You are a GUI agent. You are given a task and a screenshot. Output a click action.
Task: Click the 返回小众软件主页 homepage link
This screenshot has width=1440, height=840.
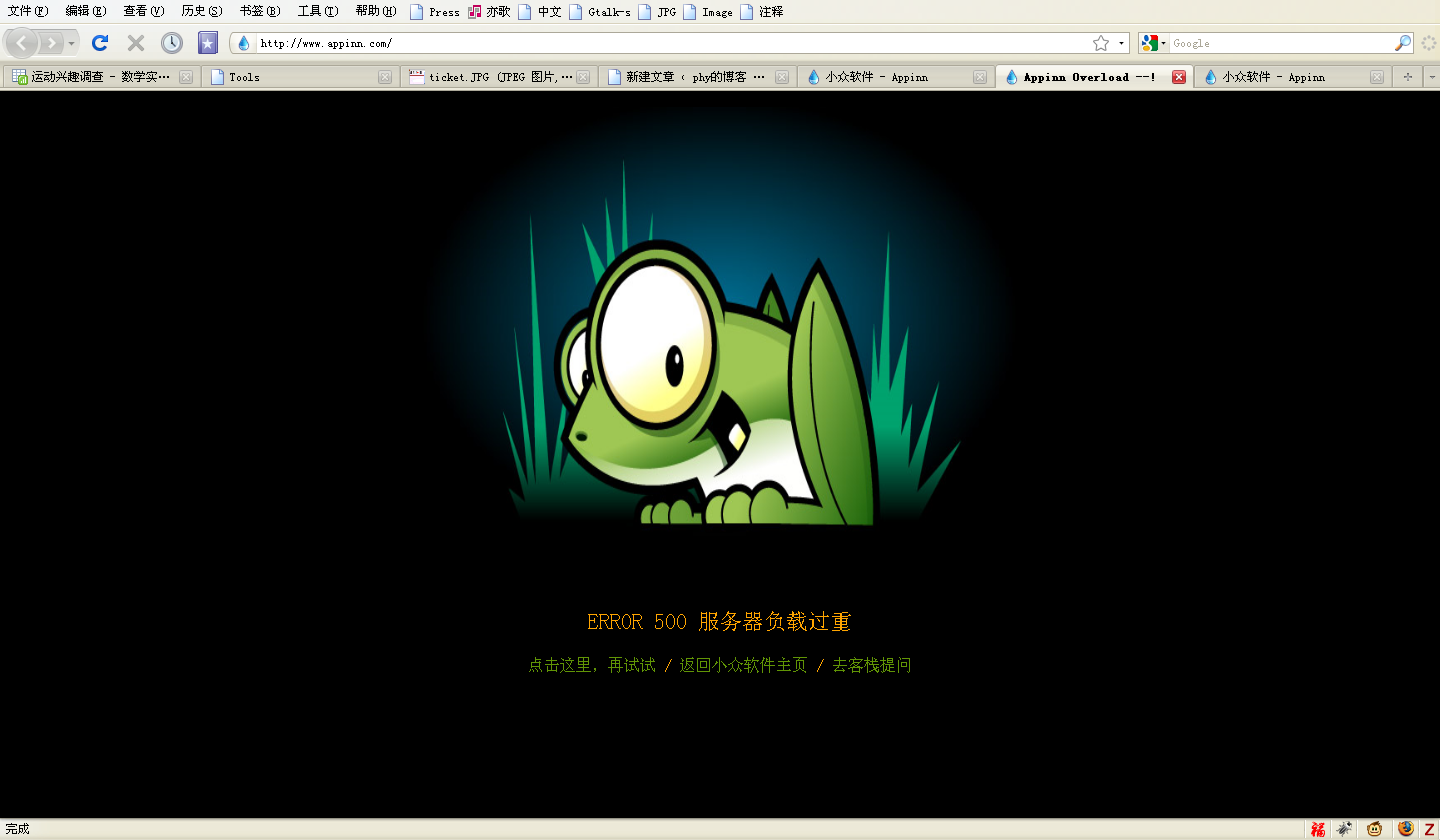[x=743, y=665]
